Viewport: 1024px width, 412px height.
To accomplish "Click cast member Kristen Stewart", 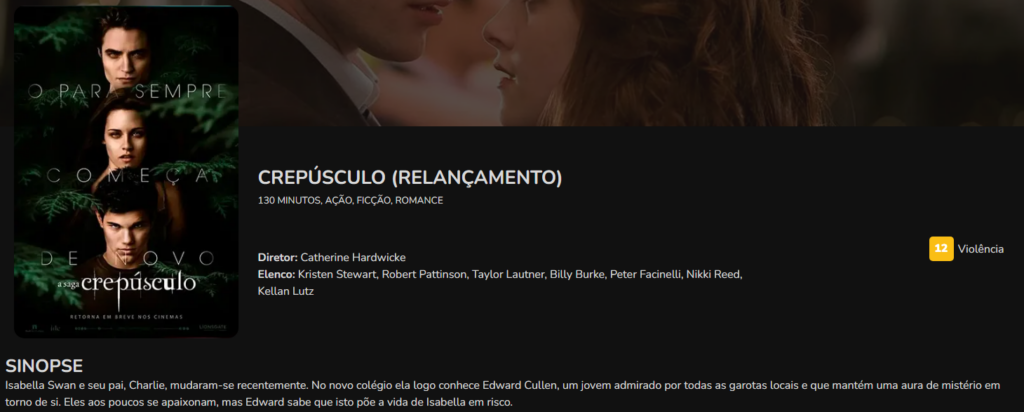I will [337, 274].
